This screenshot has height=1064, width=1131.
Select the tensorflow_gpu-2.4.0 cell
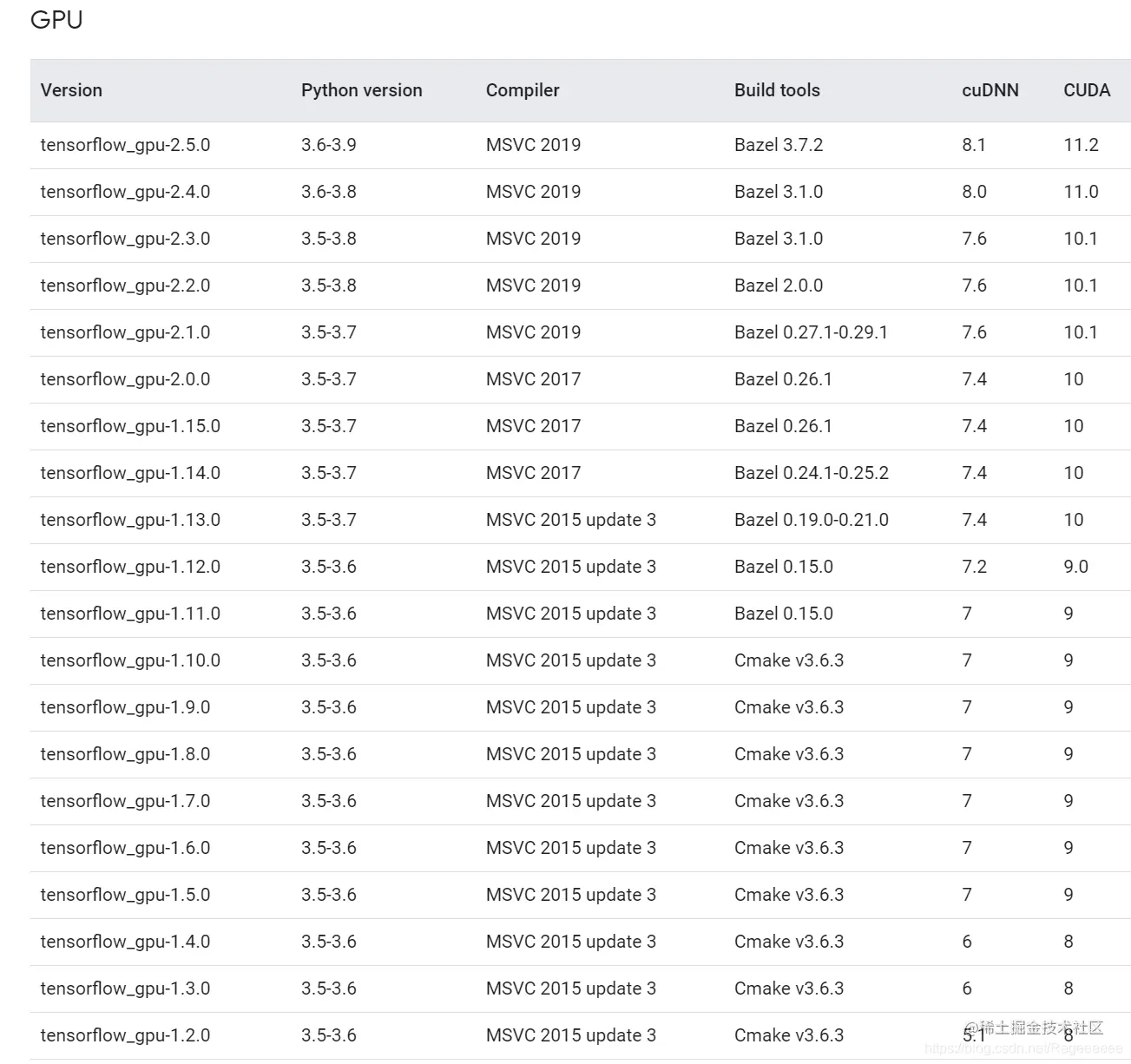(125, 192)
